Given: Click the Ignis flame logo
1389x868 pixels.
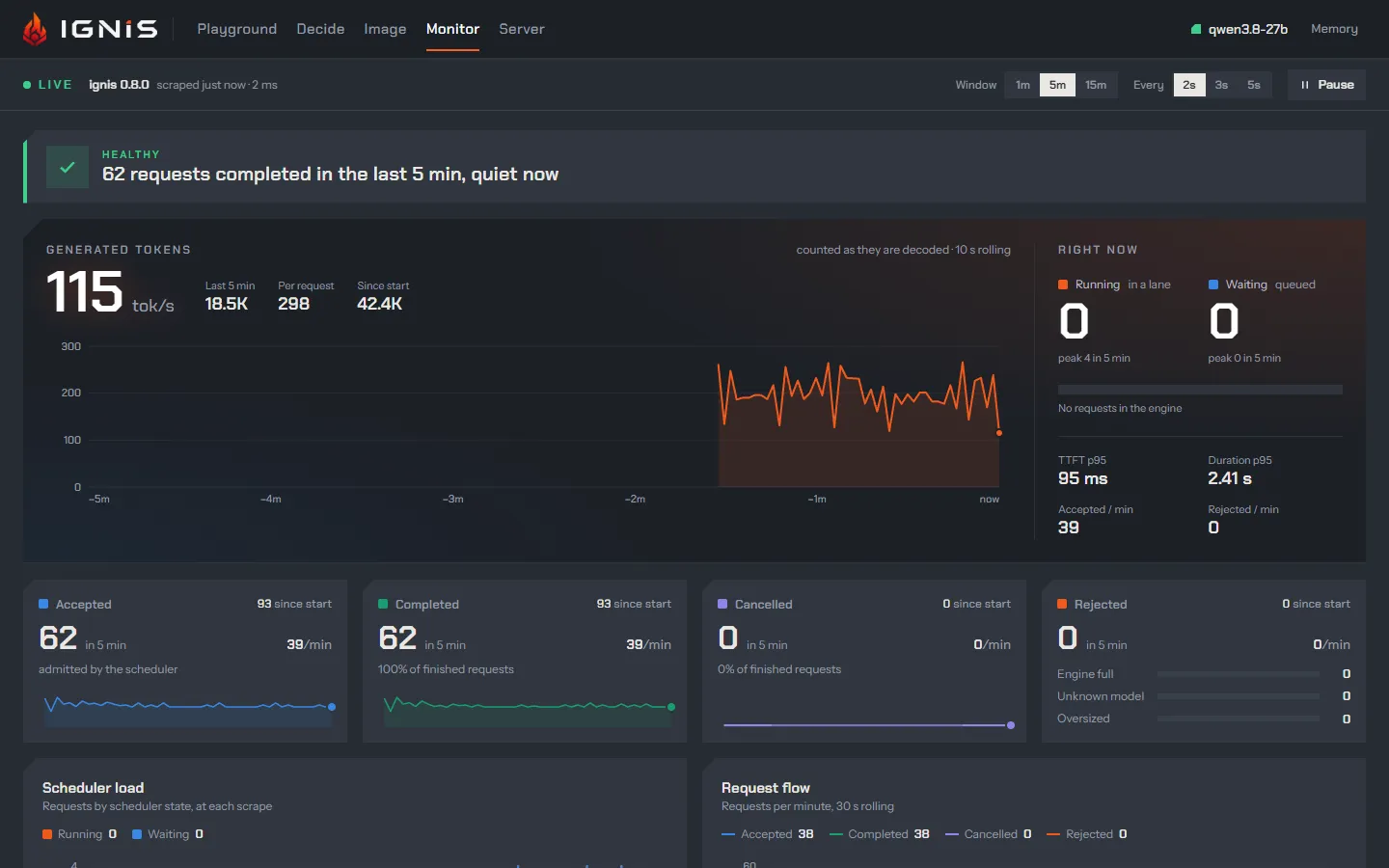Looking at the screenshot, I should 35,29.
